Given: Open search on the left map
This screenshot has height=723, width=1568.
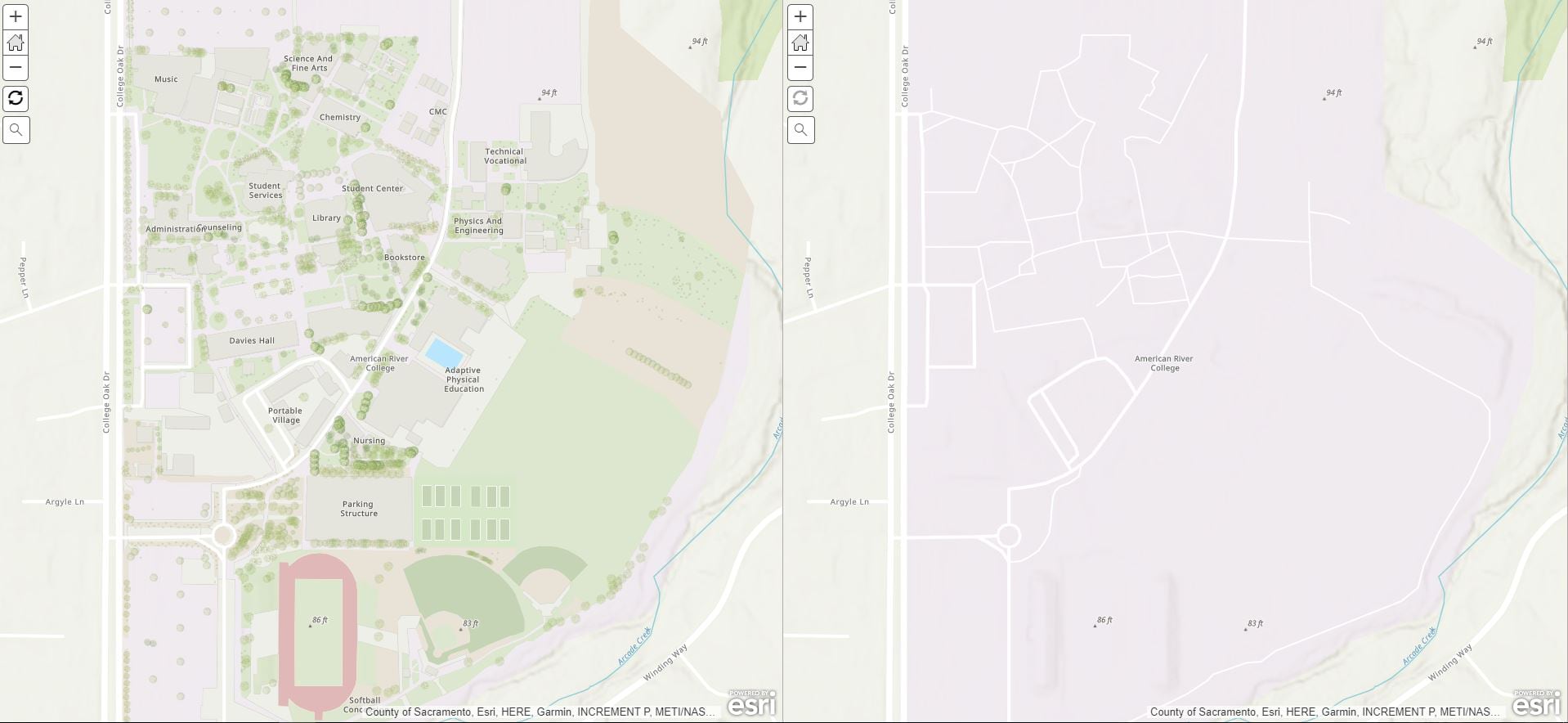Looking at the screenshot, I should point(16,130).
